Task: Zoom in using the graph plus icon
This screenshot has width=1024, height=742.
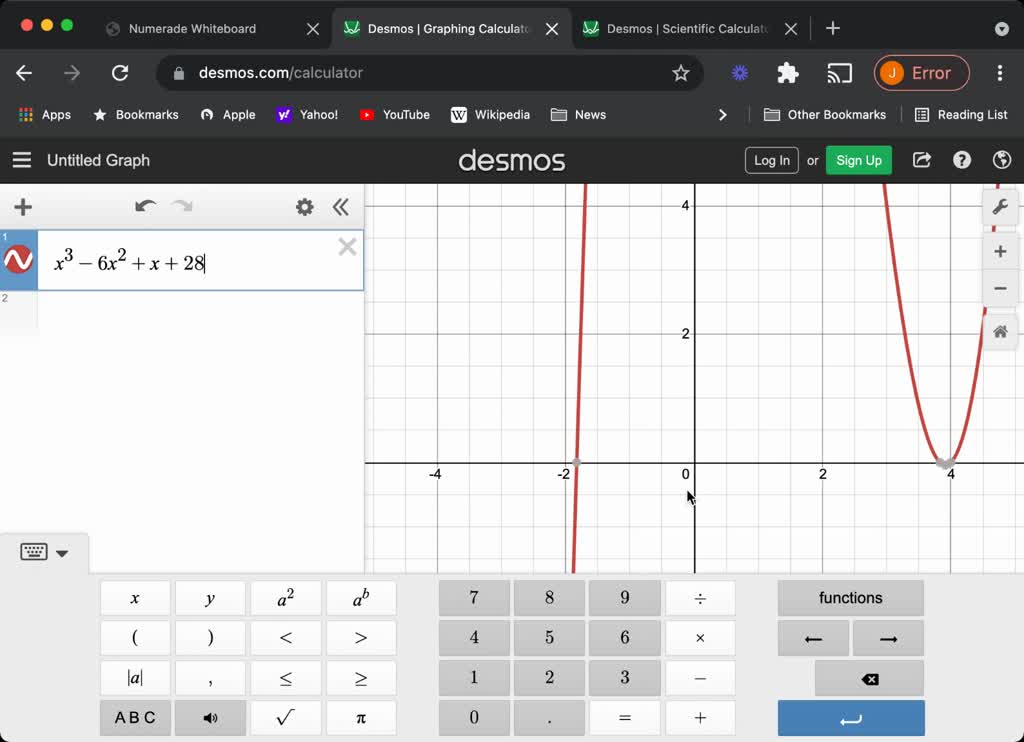Action: [x=1000, y=251]
